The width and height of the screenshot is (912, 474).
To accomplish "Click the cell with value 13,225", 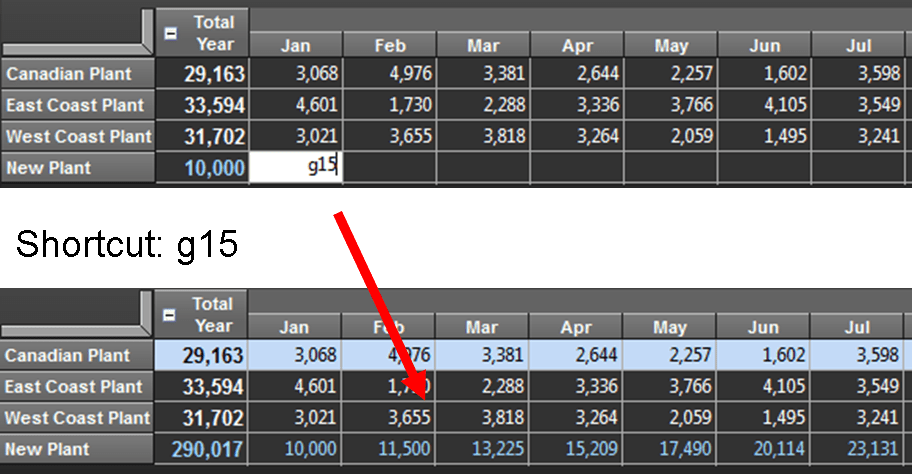I will (483, 450).
